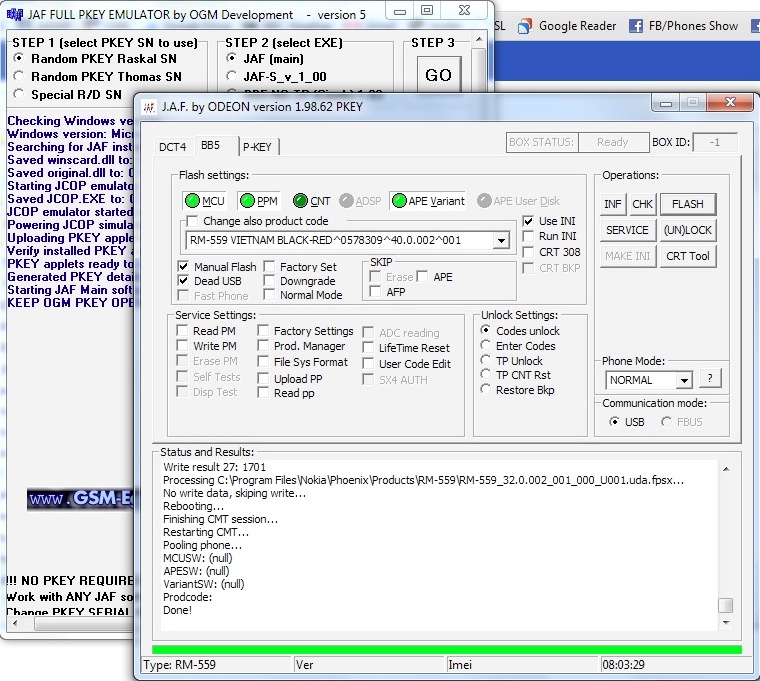Viewport: 760px width, 681px height.
Task: Enable the CRT 308 checkbox
Action: [528, 252]
